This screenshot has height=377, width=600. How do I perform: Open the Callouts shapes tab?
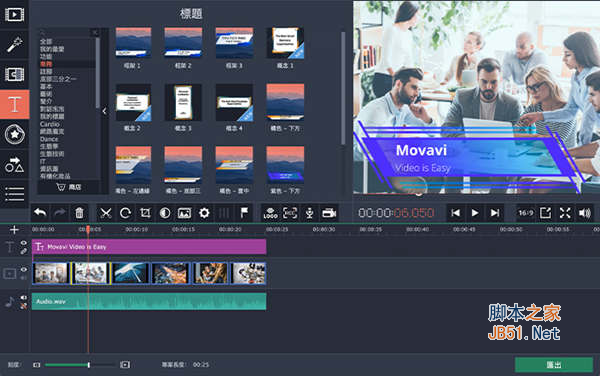[x=15, y=164]
